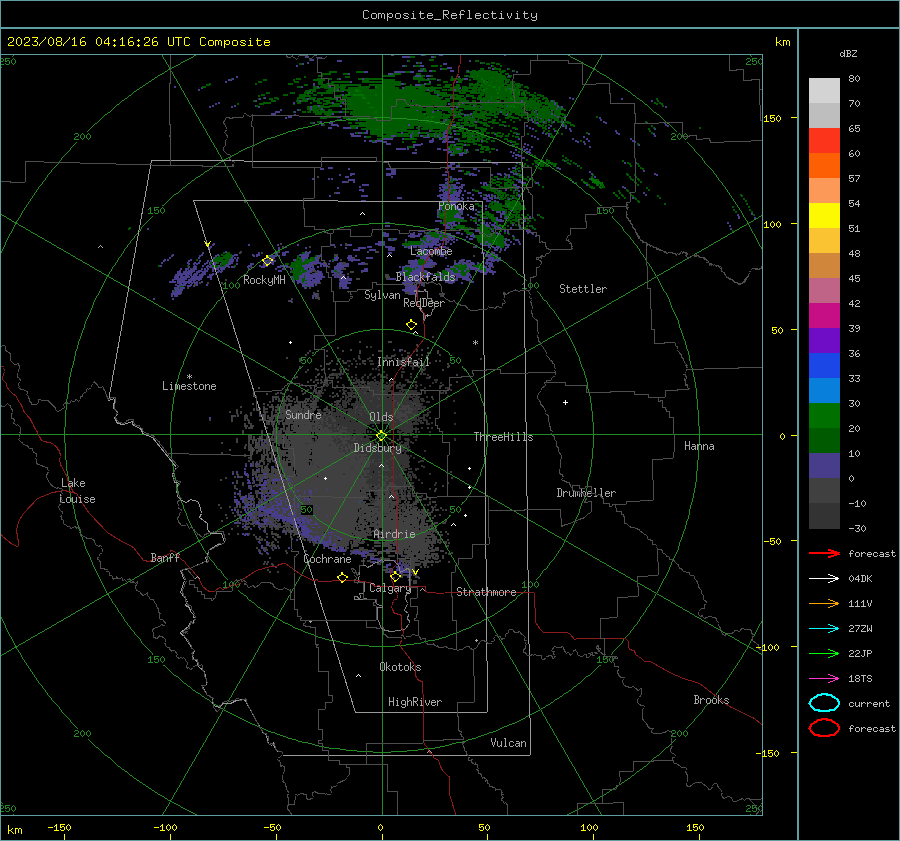Click the orange 57-60 dBZ color swatch
The width and height of the screenshot is (900, 841).
tap(824, 166)
